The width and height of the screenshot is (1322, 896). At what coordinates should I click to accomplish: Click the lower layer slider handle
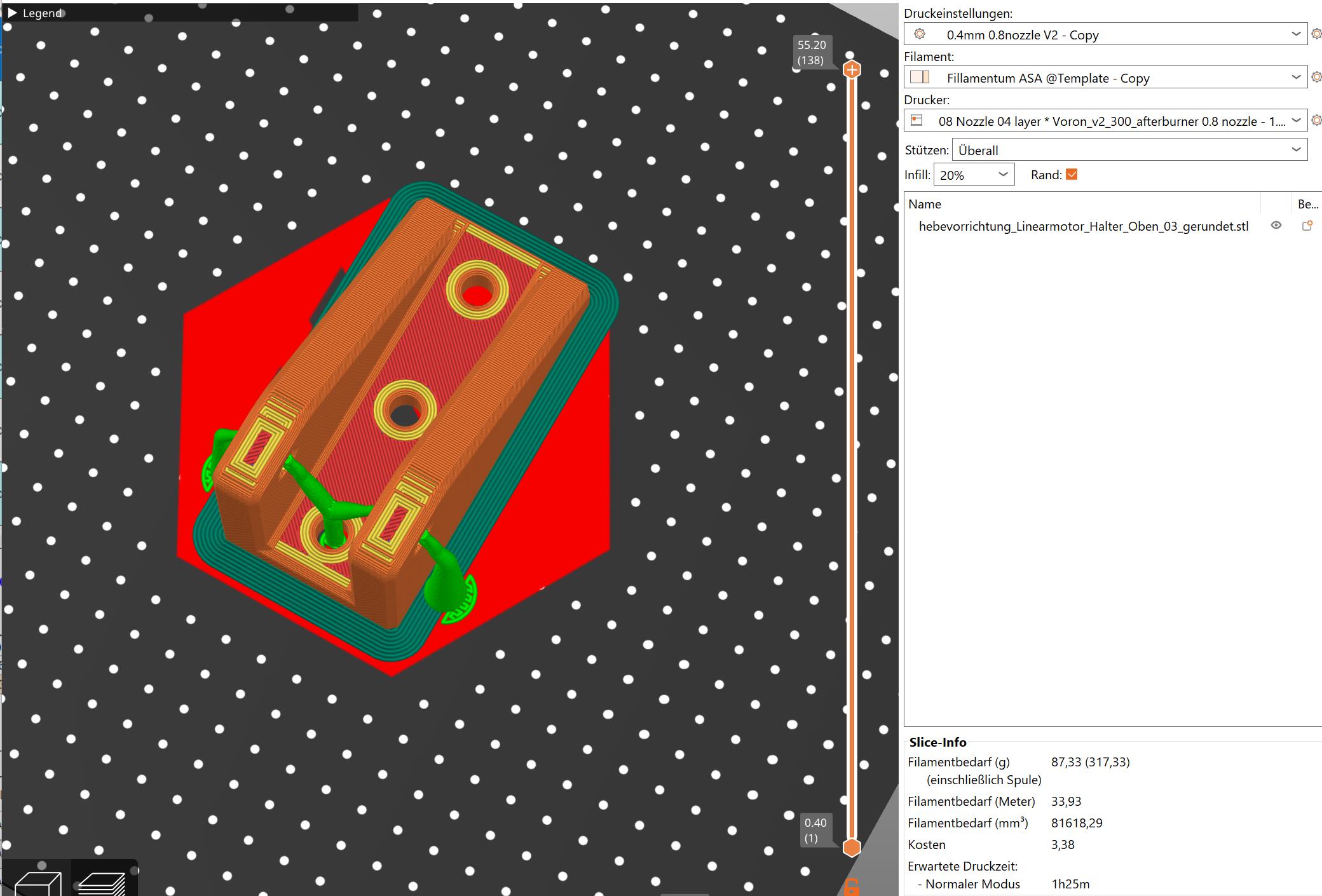point(852,848)
